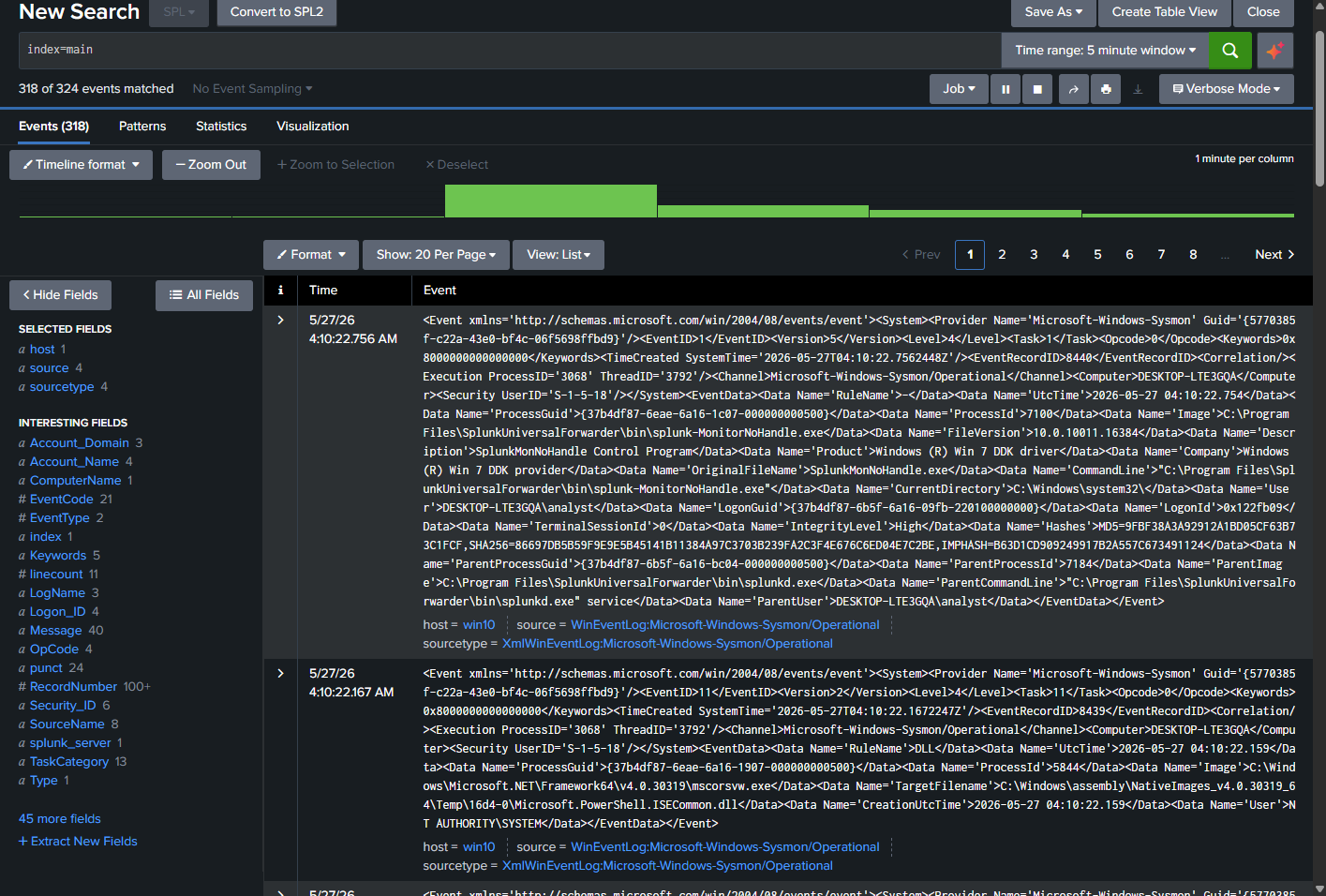The width and height of the screenshot is (1326, 896).
Task: Click the info column header icon
Action: (x=280, y=291)
